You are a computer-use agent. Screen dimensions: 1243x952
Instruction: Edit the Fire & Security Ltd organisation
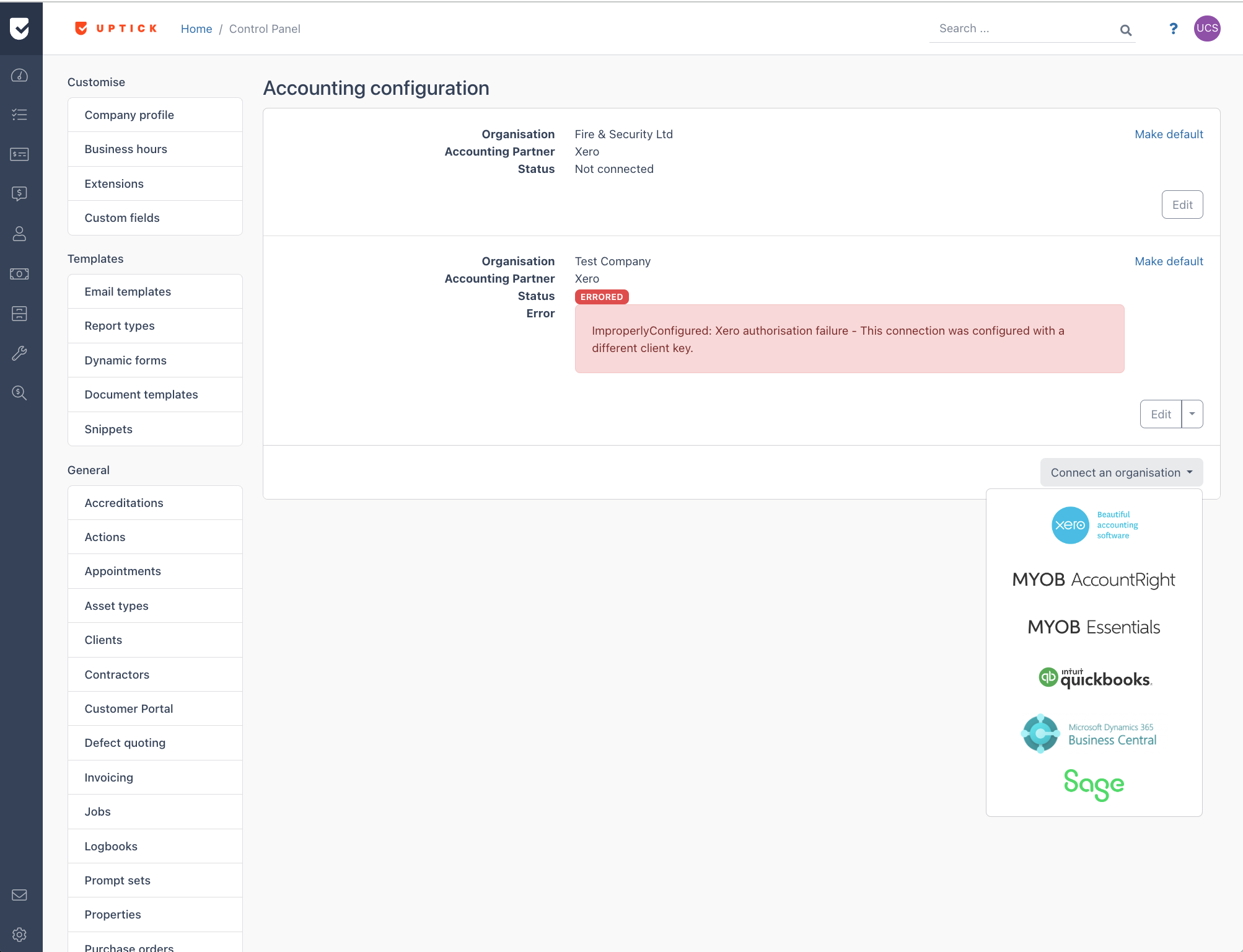[1182, 205]
